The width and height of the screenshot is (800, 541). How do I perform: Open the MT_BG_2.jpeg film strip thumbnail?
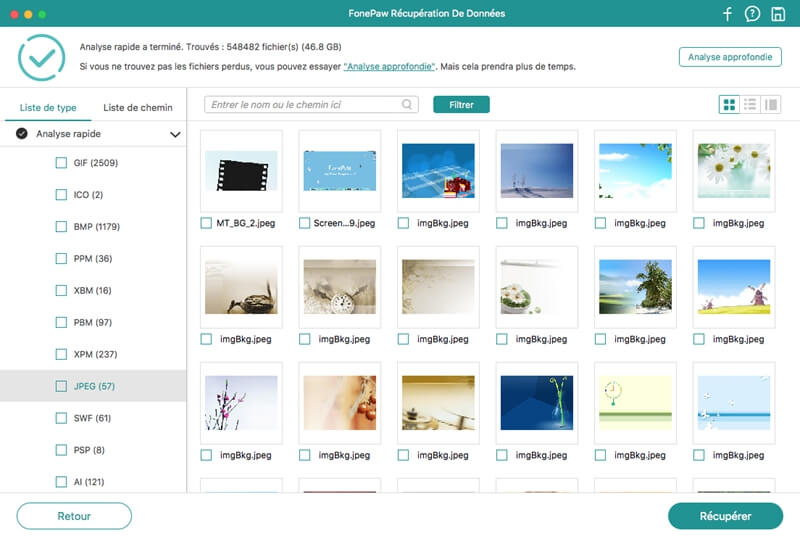click(241, 171)
